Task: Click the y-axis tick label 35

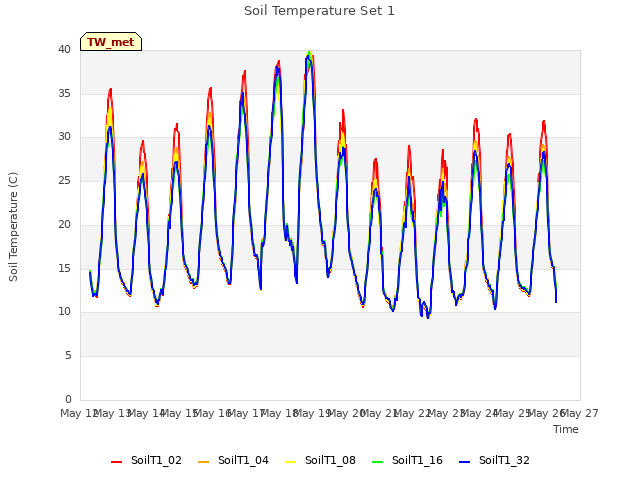Action: [x=64, y=93]
